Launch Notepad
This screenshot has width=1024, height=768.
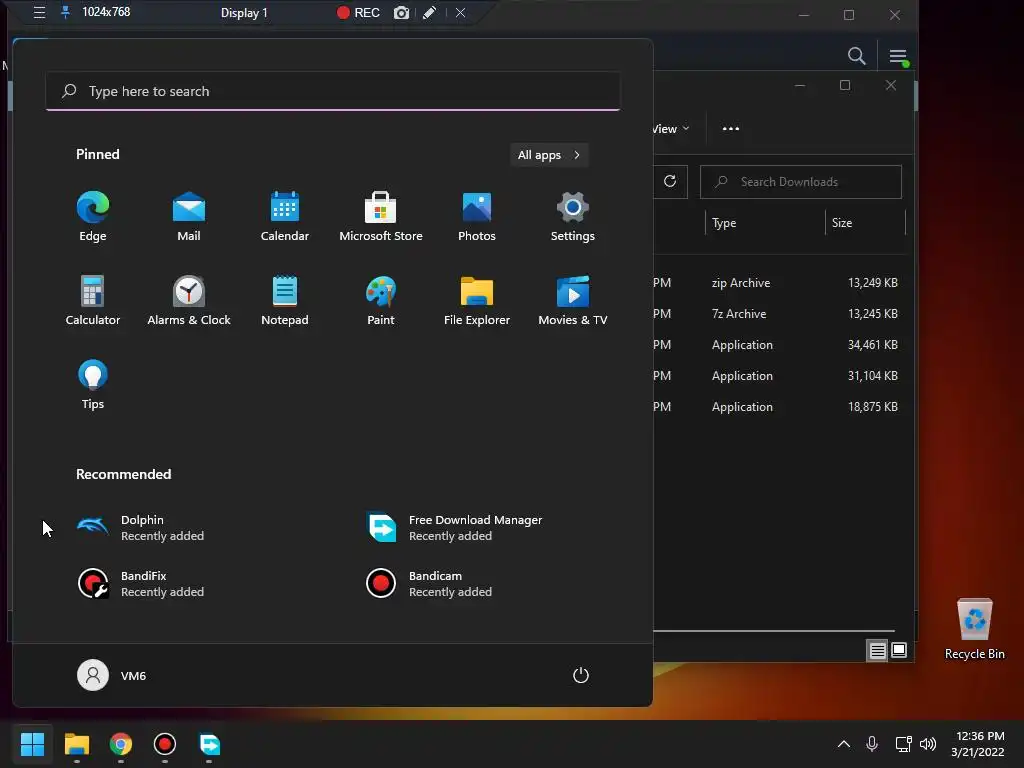coord(285,300)
